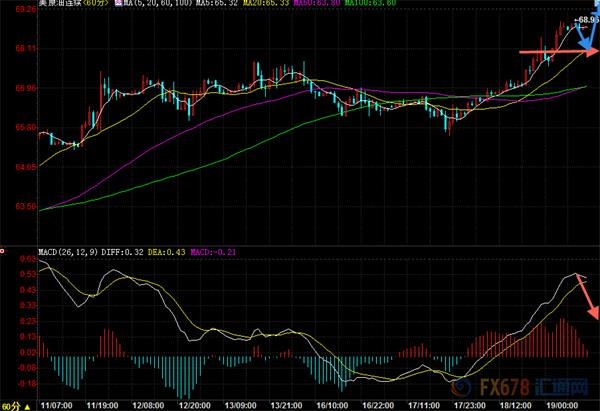The image size is (600, 411).
Task: Click the red downward arrow on MACD panel
Action: point(589,297)
